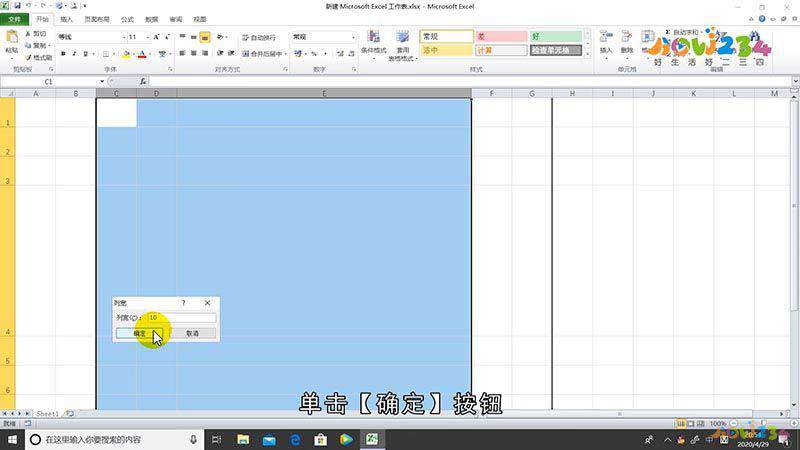Open the fill color dropdown arrow

click(x=134, y=54)
